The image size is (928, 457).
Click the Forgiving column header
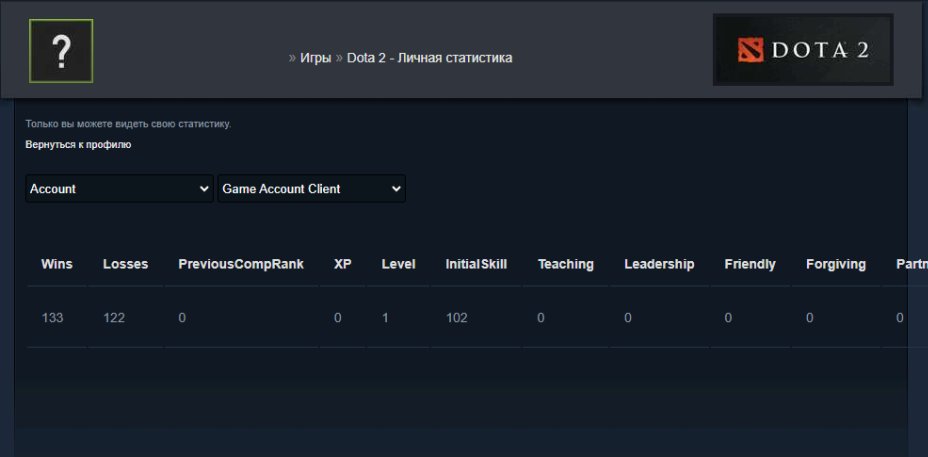(836, 264)
